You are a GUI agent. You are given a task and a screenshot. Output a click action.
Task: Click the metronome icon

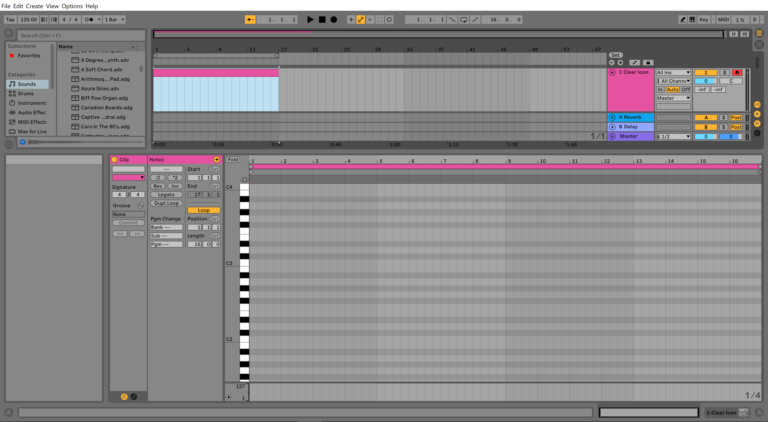91,20
